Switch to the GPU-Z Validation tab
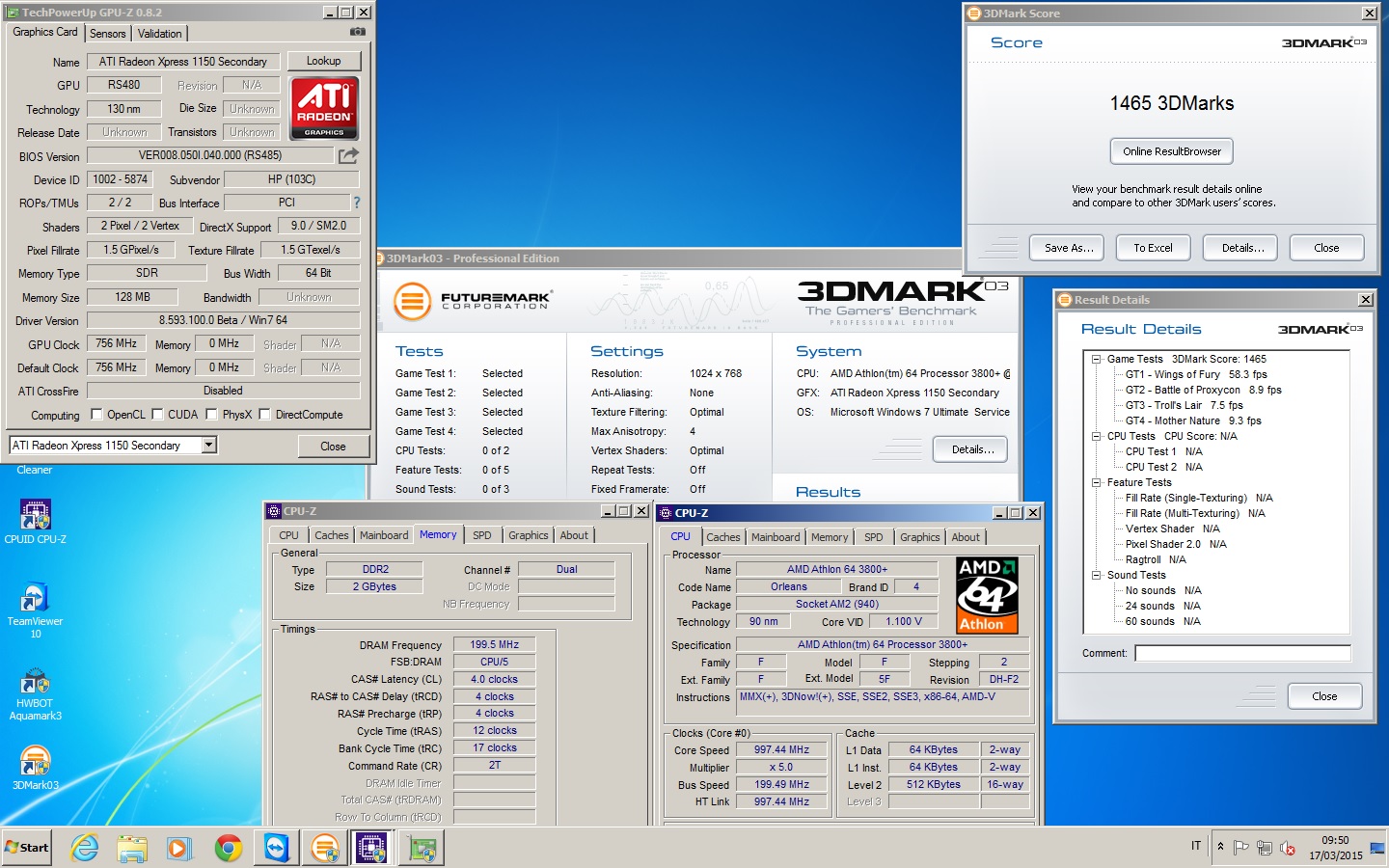This screenshot has width=1389, height=868. click(x=159, y=34)
